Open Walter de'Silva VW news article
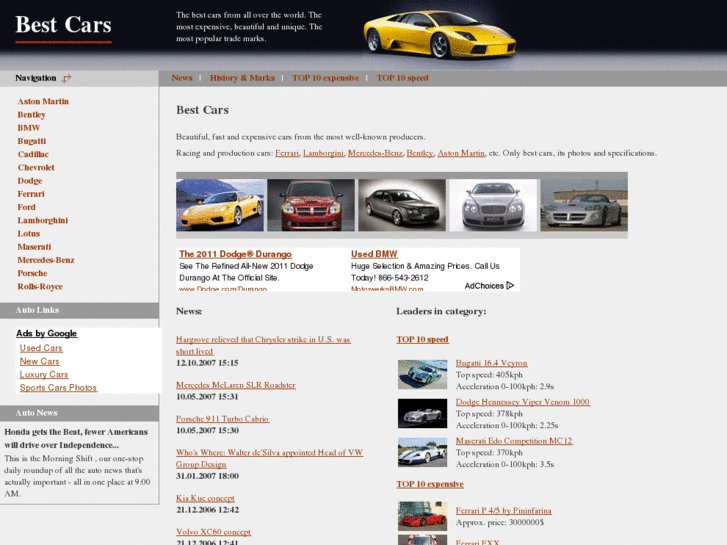The height and width of the screenshot is (545, 727). [269, 458]
